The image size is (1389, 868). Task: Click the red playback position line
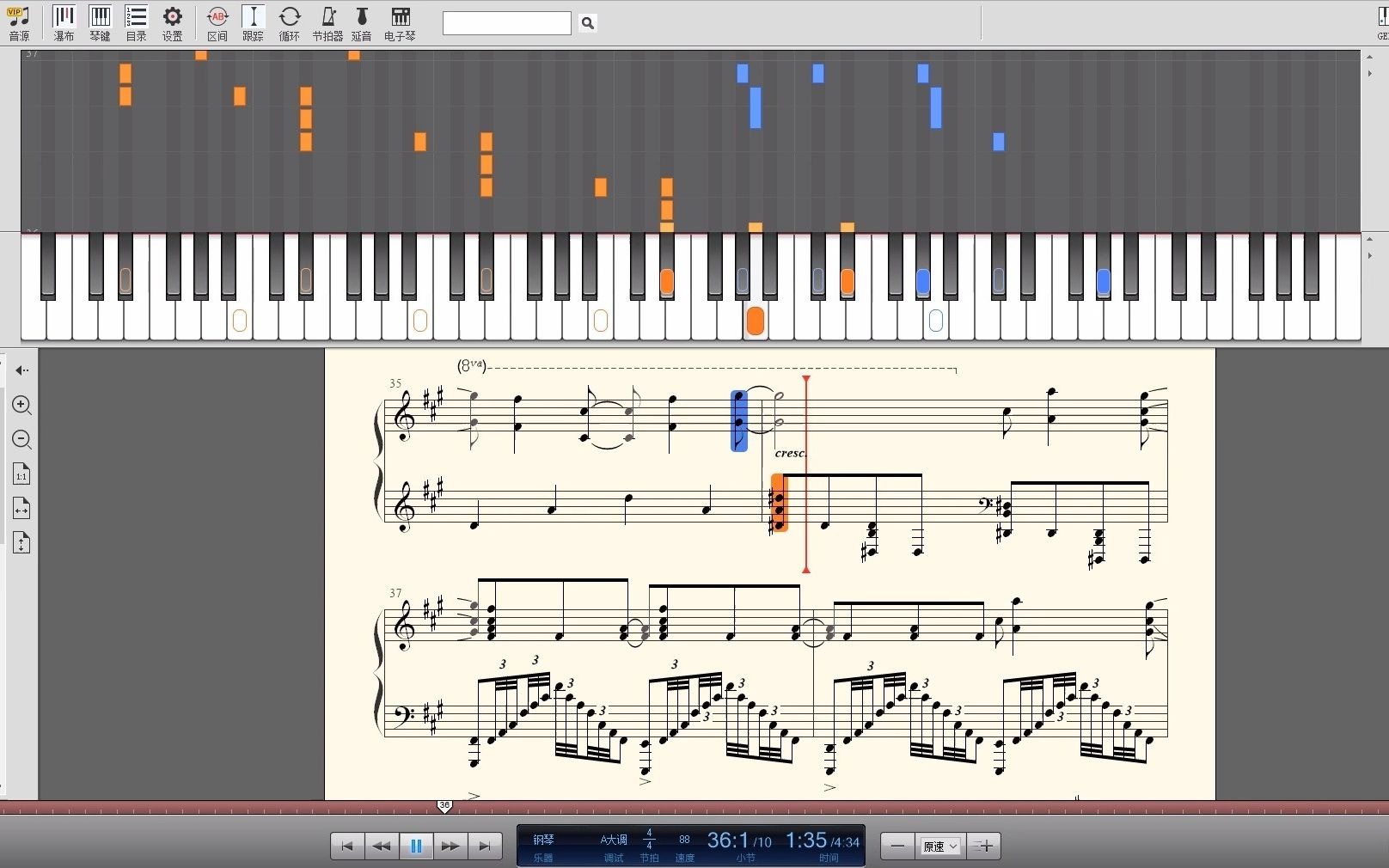pyautogui.click(x=806, y=474)
